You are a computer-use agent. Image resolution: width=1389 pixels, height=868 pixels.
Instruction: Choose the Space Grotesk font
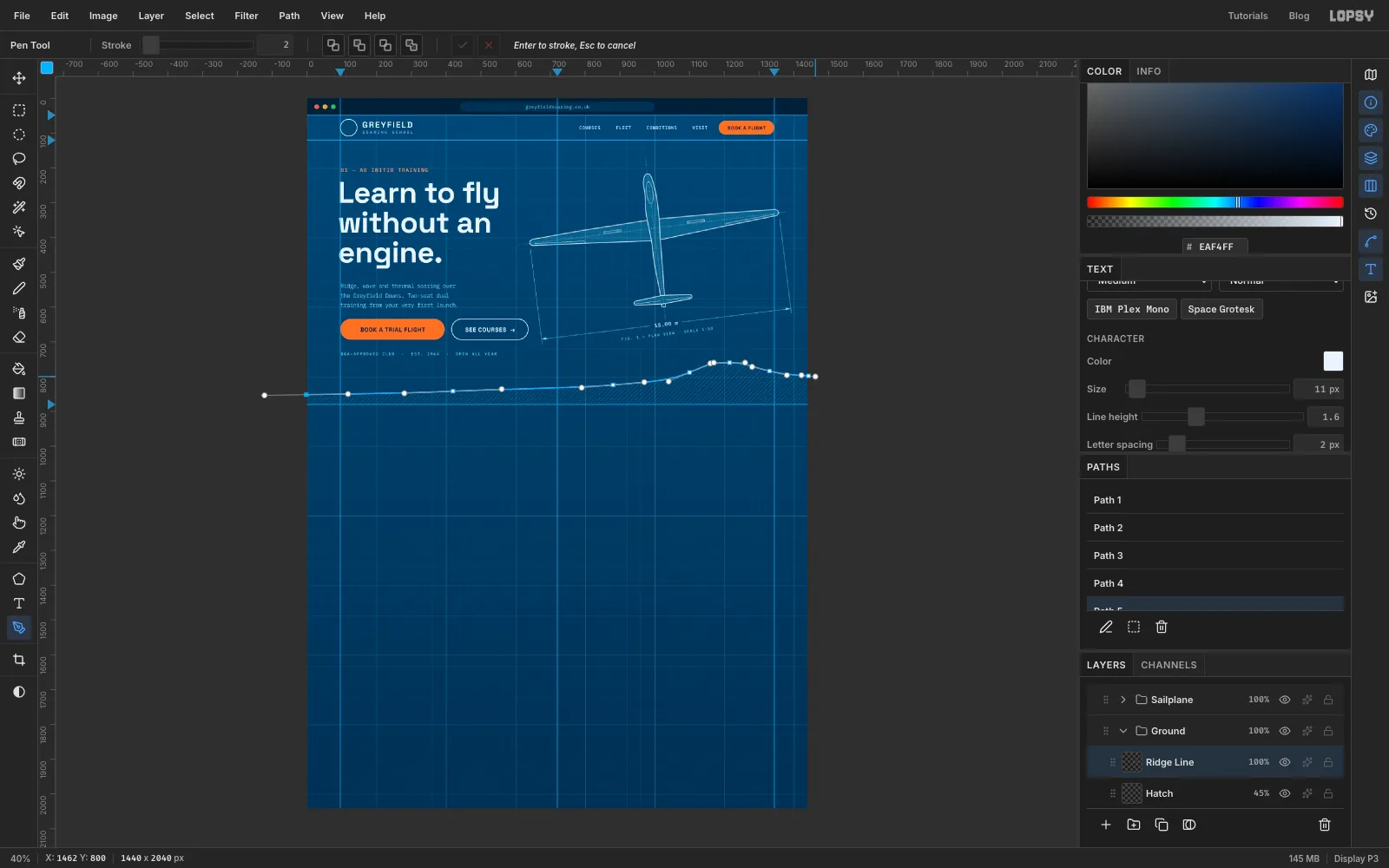click(x=1221, y=309)
